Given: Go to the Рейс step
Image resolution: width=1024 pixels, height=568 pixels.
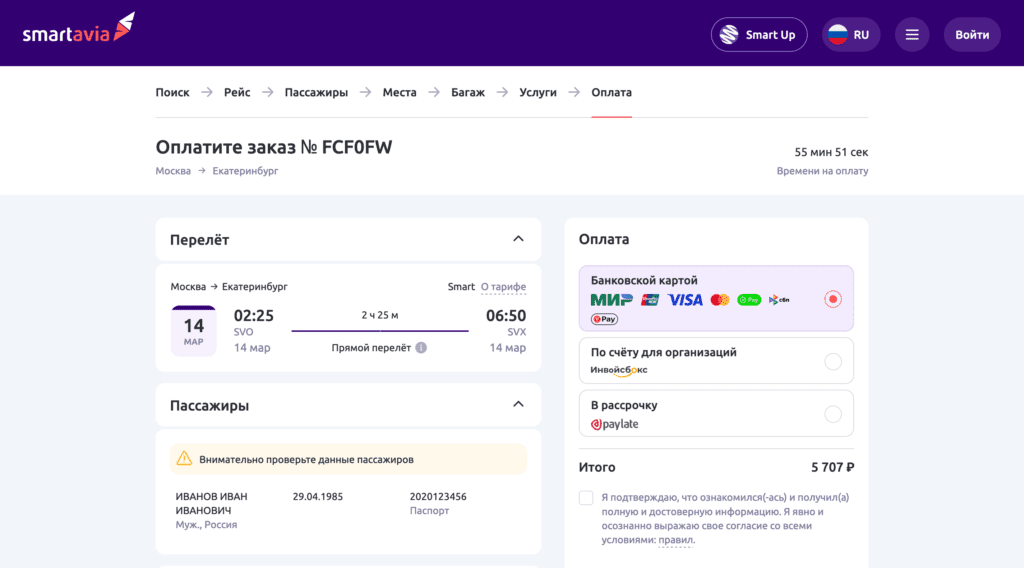Looking at the screenshot, I should pos(237,93).
